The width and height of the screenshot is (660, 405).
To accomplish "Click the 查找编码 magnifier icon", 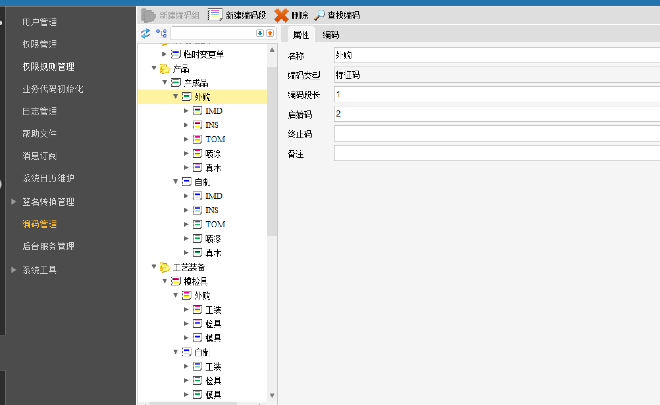I will 320,15.
